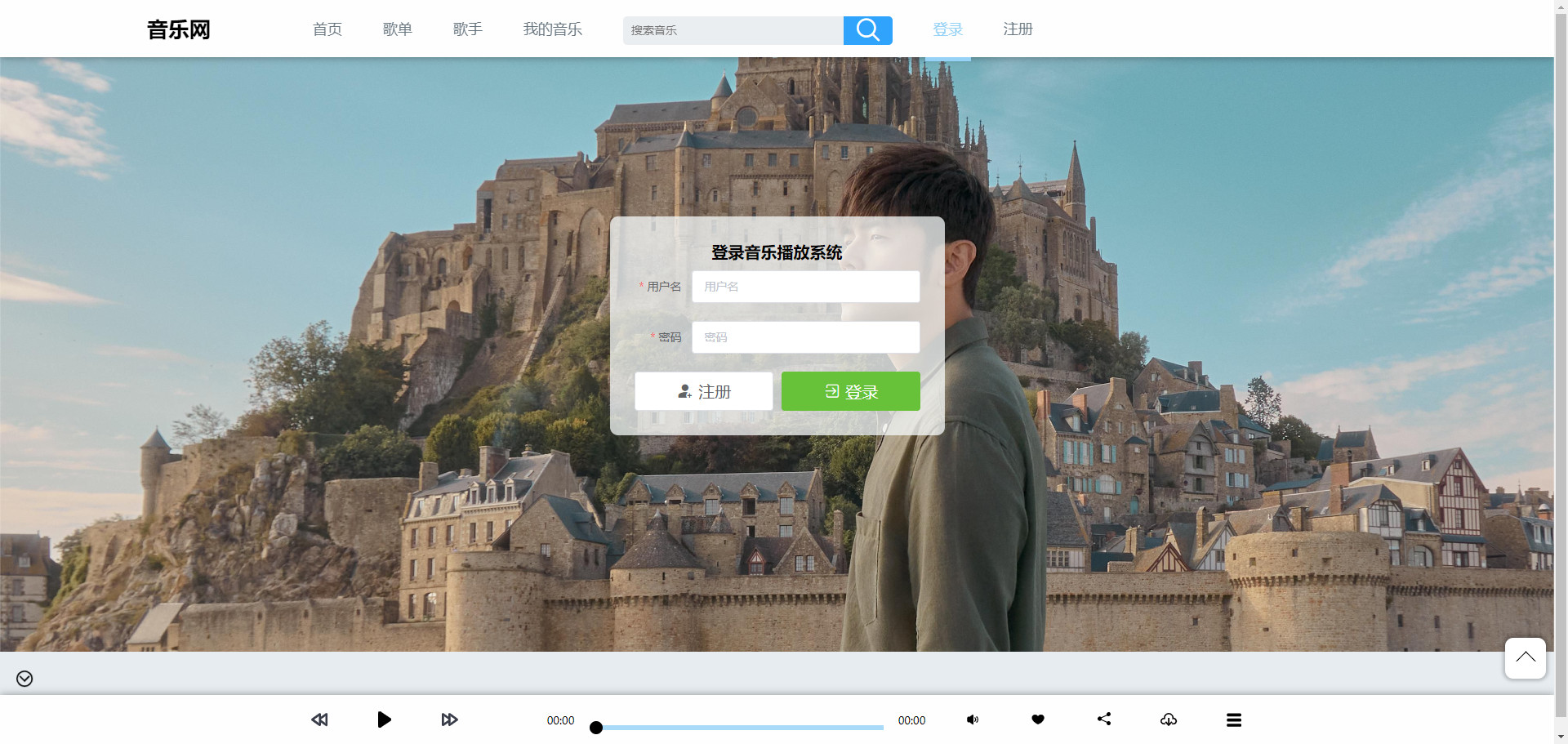The width and height of the screenshot is (1568, 744).
Task: Open the playlist list icon
Action: 1234,719
